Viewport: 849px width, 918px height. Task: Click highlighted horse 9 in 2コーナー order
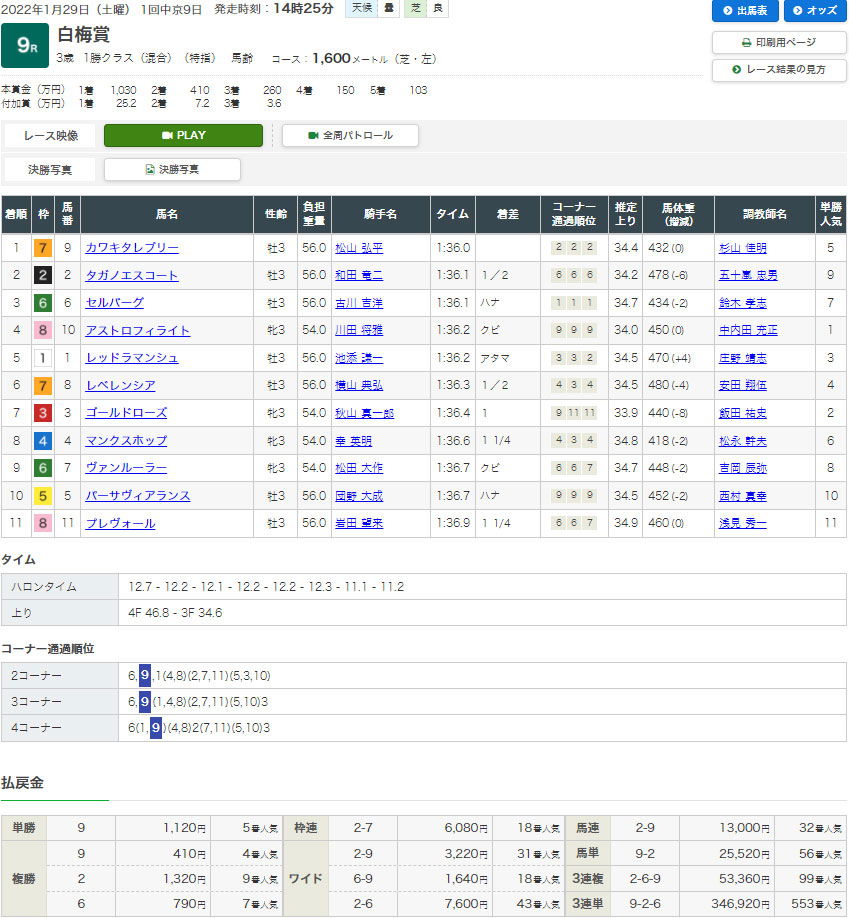pos(145,675)
